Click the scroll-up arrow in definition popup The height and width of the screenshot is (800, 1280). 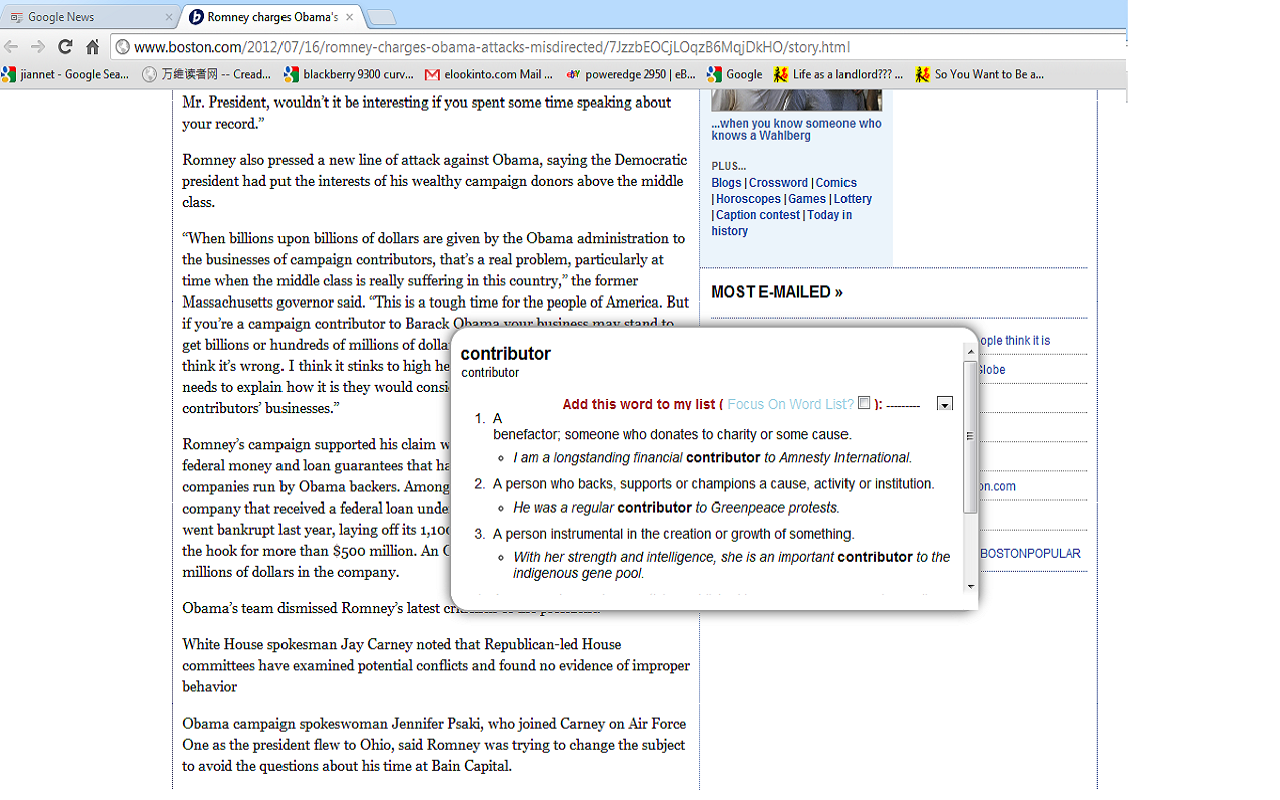[970, 352]
